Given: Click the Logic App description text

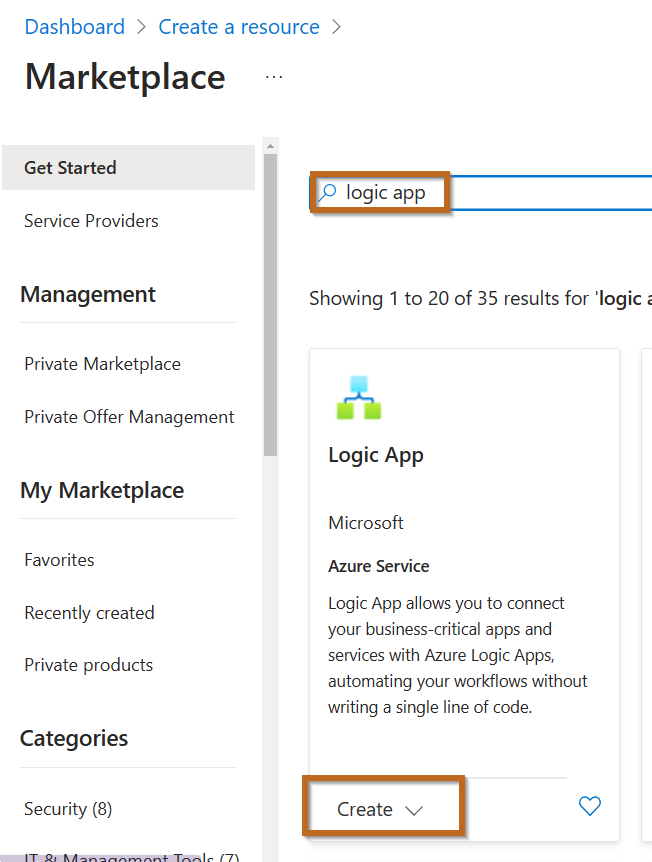Looking at the screenshot, I should click(457, 655).
